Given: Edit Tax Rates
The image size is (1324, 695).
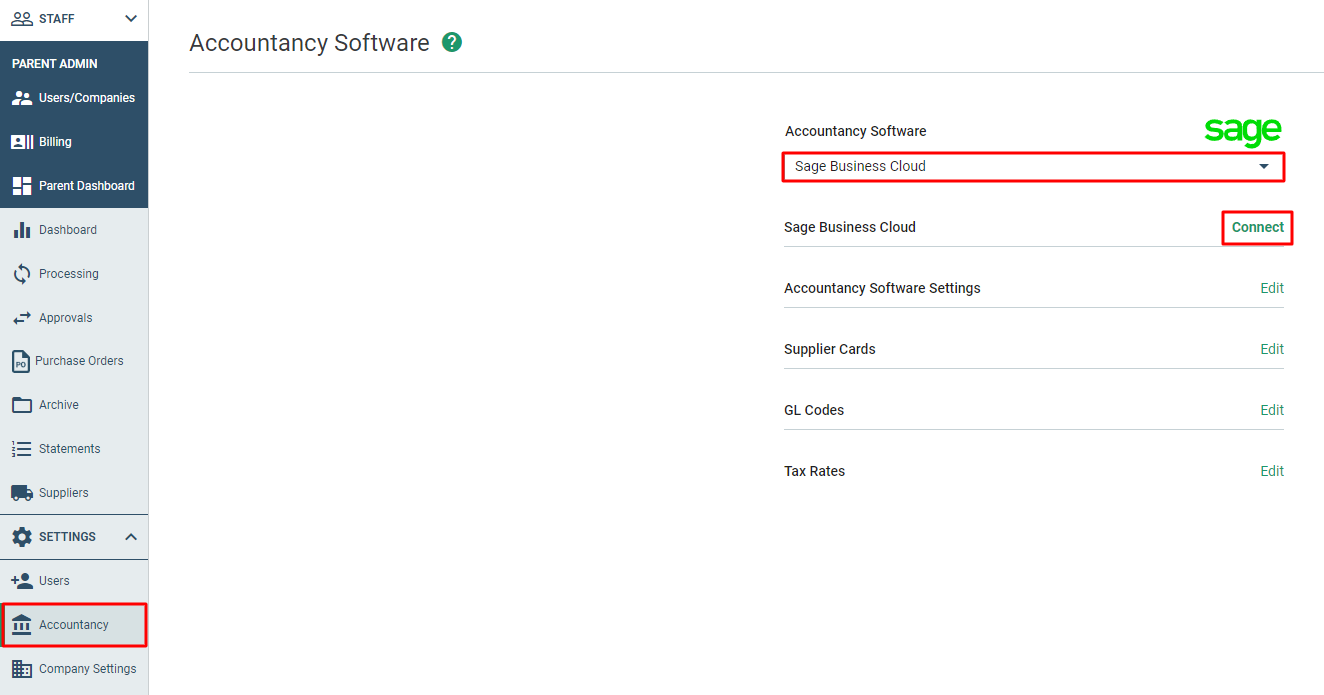Looking at the screenshot, I should [x=1272, y=471].
